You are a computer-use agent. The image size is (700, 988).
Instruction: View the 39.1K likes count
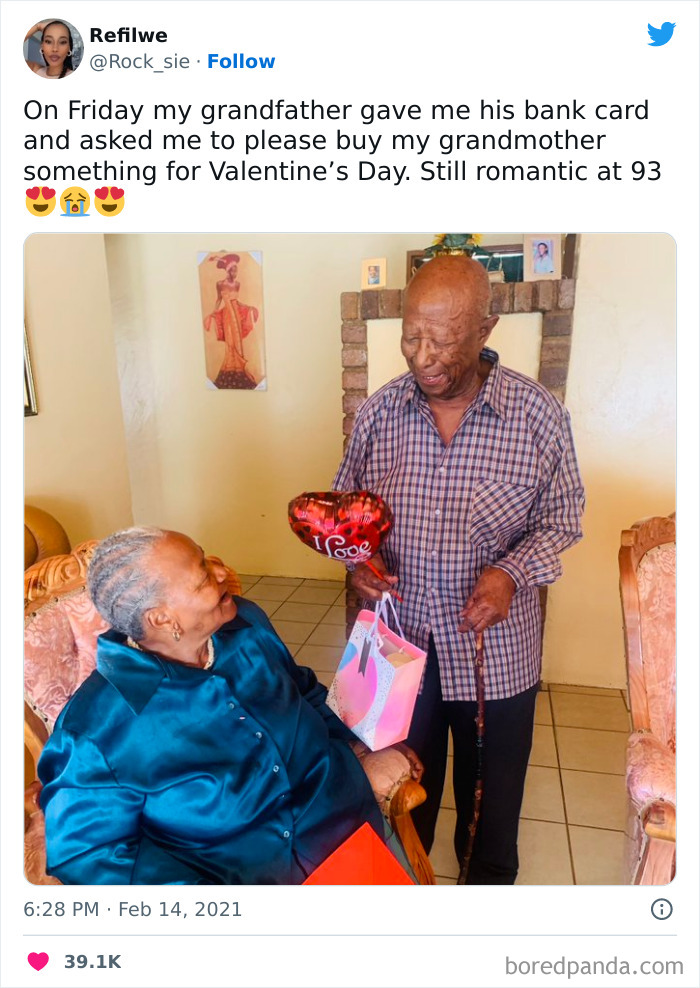[93, 962]
